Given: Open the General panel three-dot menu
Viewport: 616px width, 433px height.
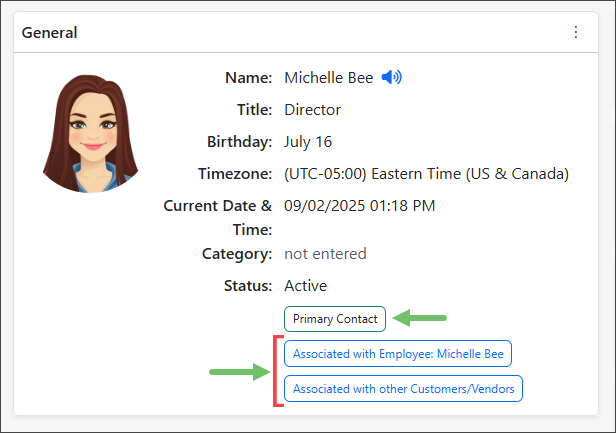Looking at the screenshot, I should (575, 32).
